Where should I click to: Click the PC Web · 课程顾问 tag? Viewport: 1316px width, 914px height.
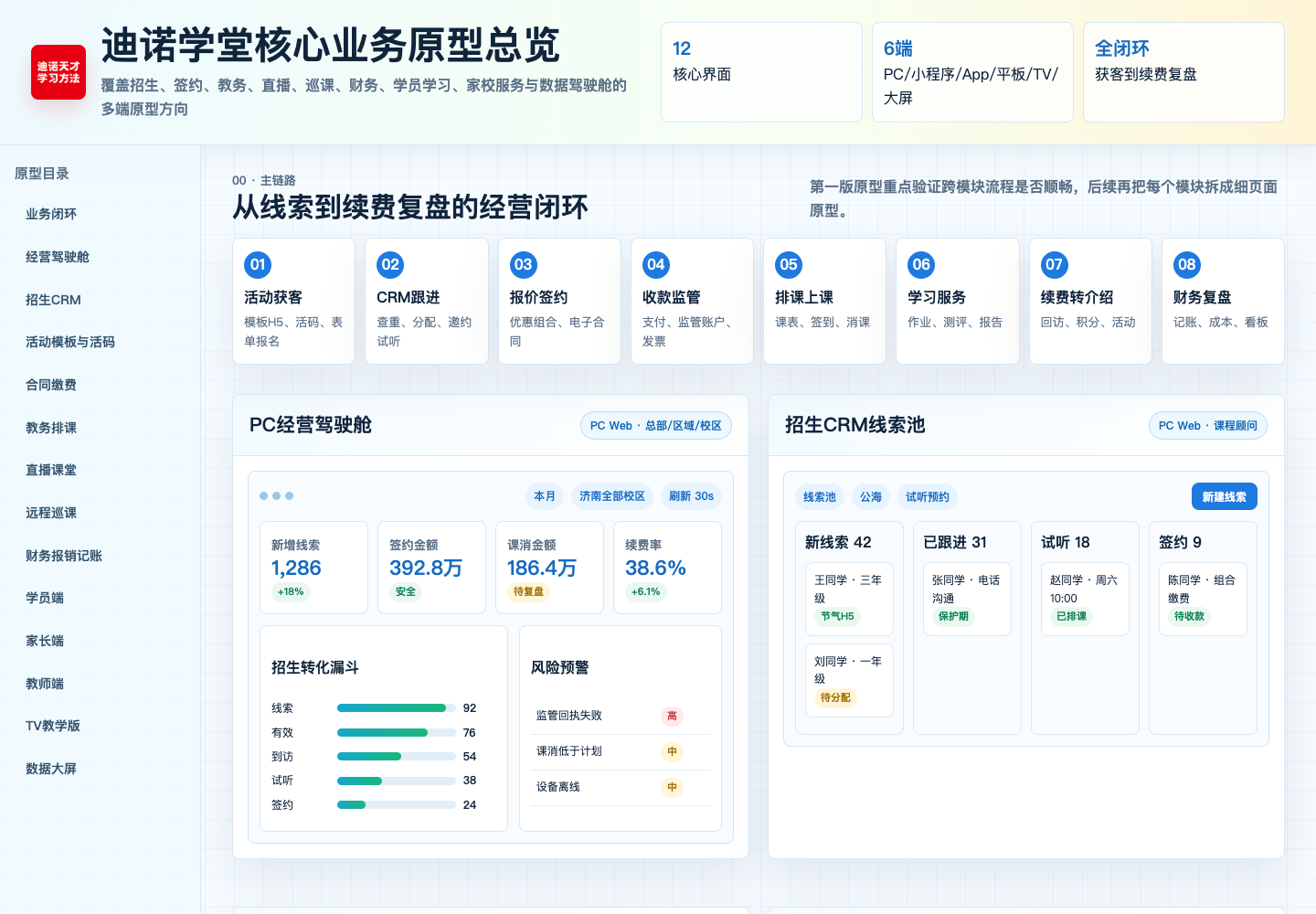click(1208, 426)
